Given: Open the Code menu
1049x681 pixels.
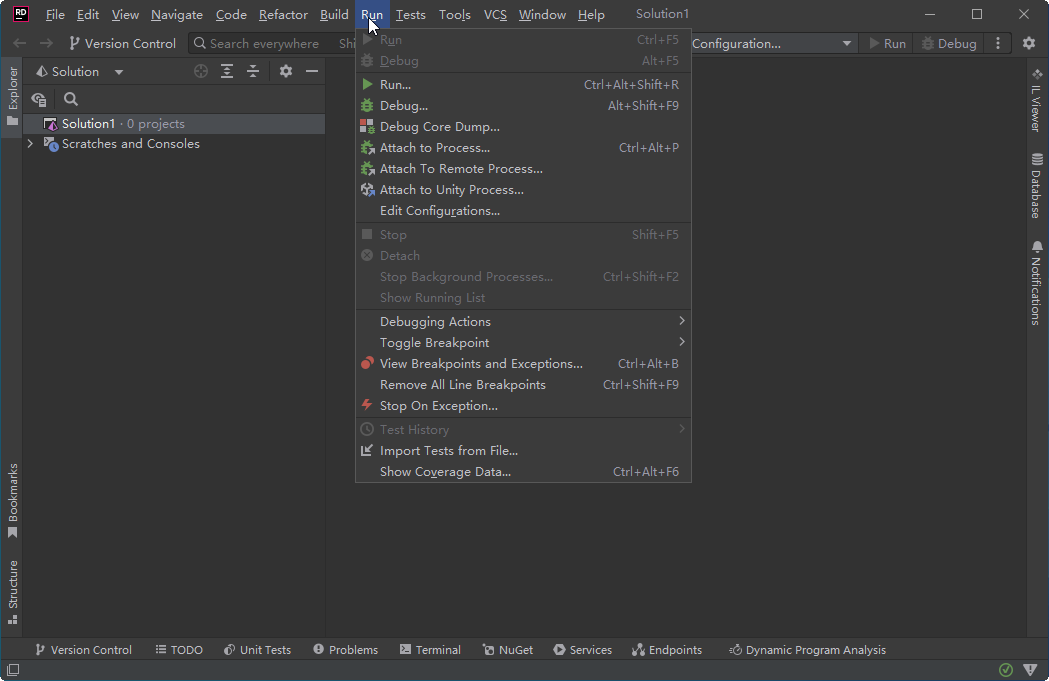Looking at the screenshot, I should click(x=231, y=15).
